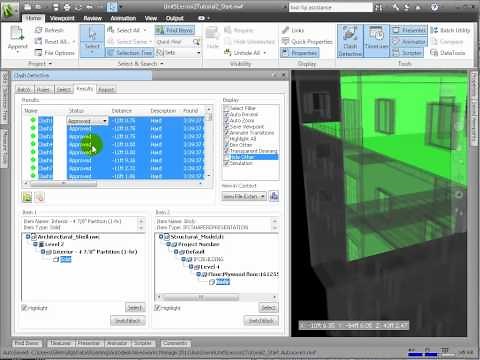Switch to the Report tab in Clash Detective
Screen dimensions: 480x360
coord(106,89)
